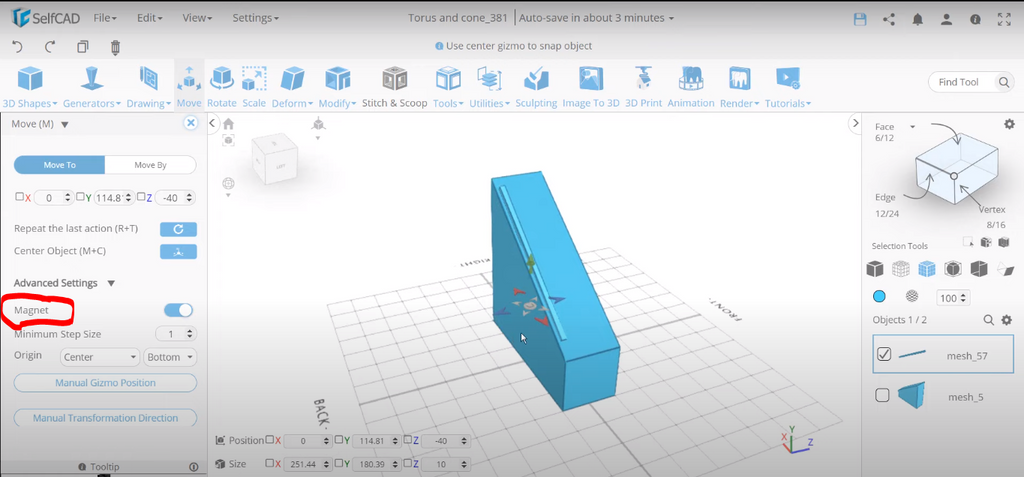Open the Origin Center dropdown
Image resolution: width=1024 pixels, height=477 pixels.
coord(100,357)
